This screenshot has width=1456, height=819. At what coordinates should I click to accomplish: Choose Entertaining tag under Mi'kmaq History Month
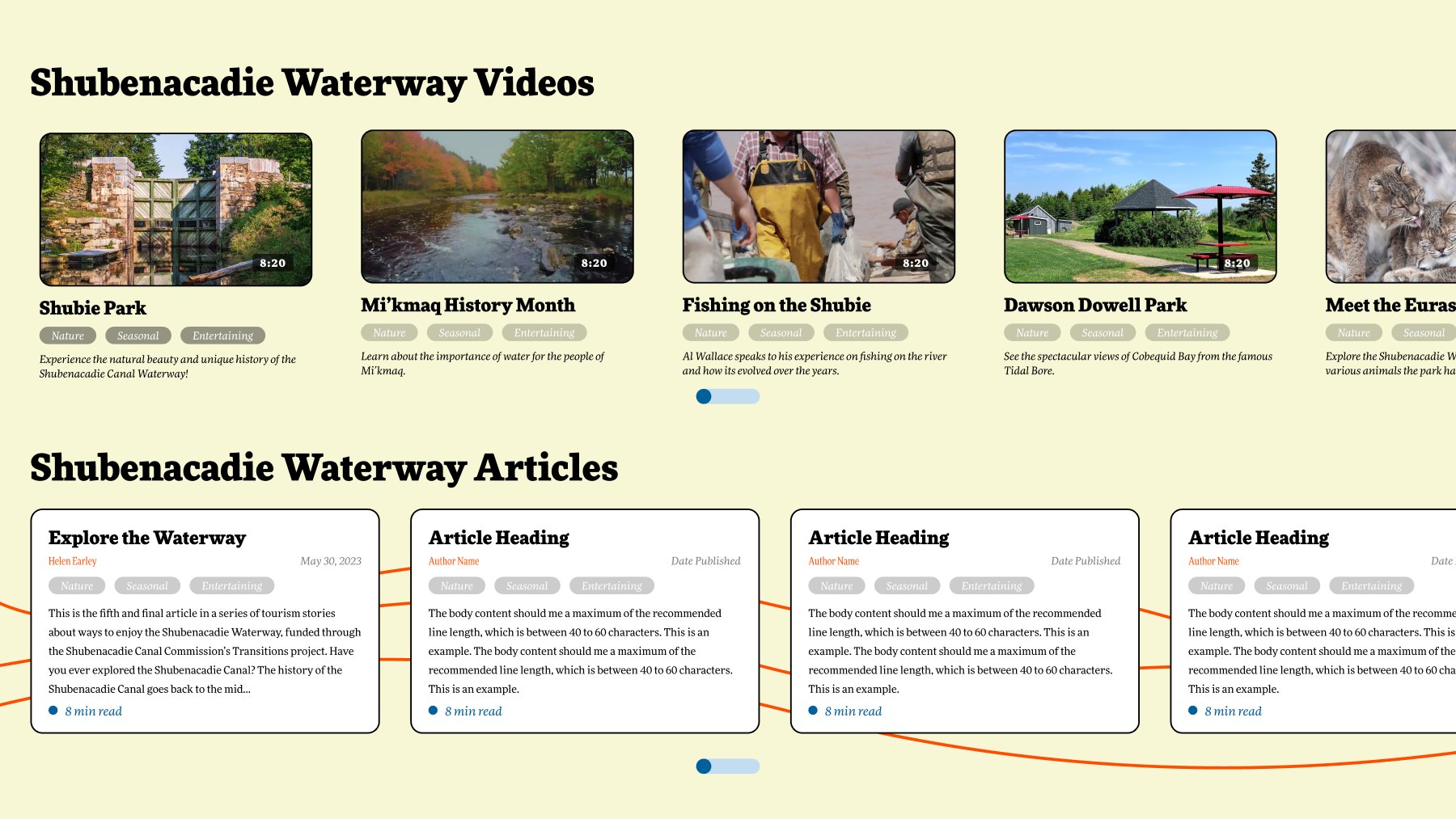pyautogui.click(x=544, y=332)
